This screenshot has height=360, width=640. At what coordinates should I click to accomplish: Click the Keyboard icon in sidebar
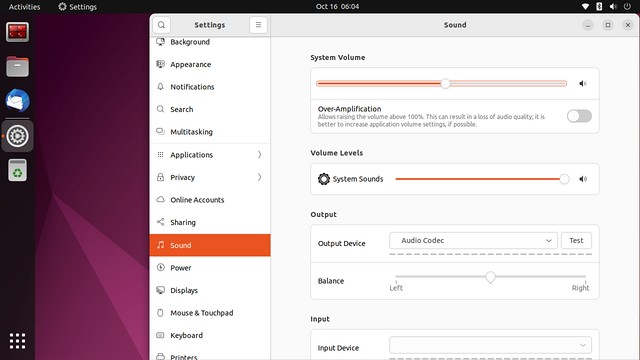[160, 335]
